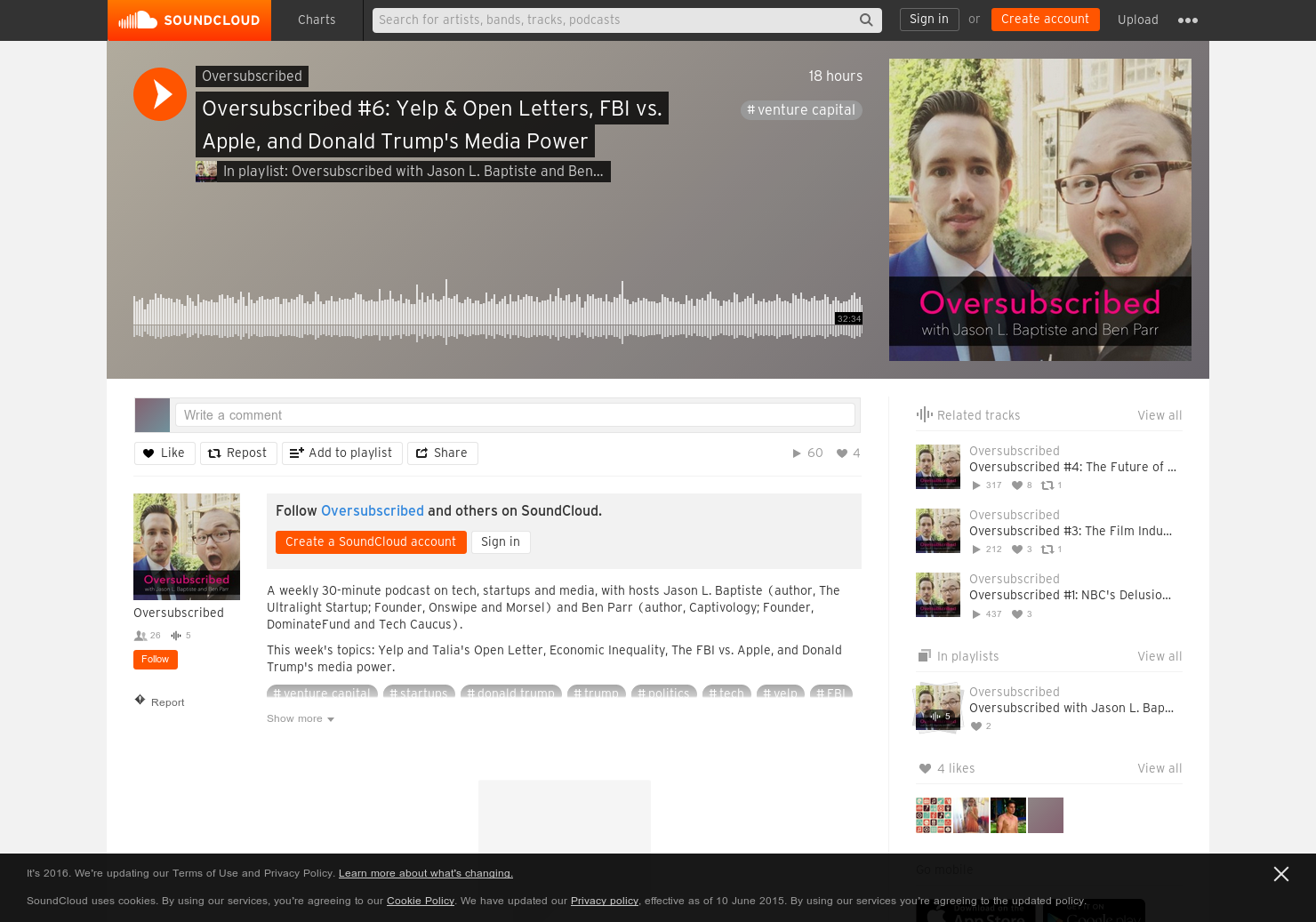Viewport: 1316px width, 922px height.
Task: Open Oversubscribed #1 thumbnail
Action: [x=938, y=595]
